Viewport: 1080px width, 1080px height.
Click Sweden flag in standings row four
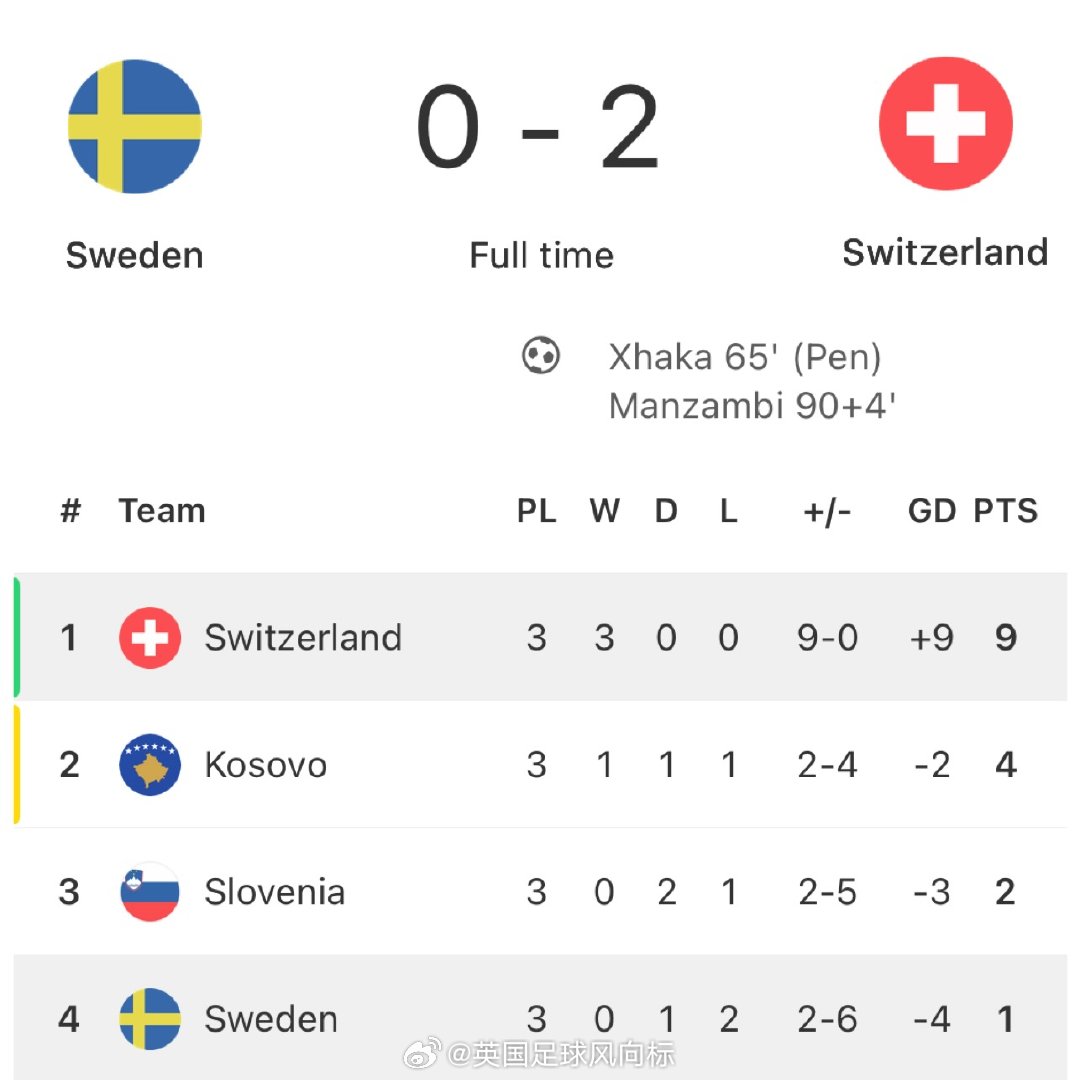pos(150,1019)
